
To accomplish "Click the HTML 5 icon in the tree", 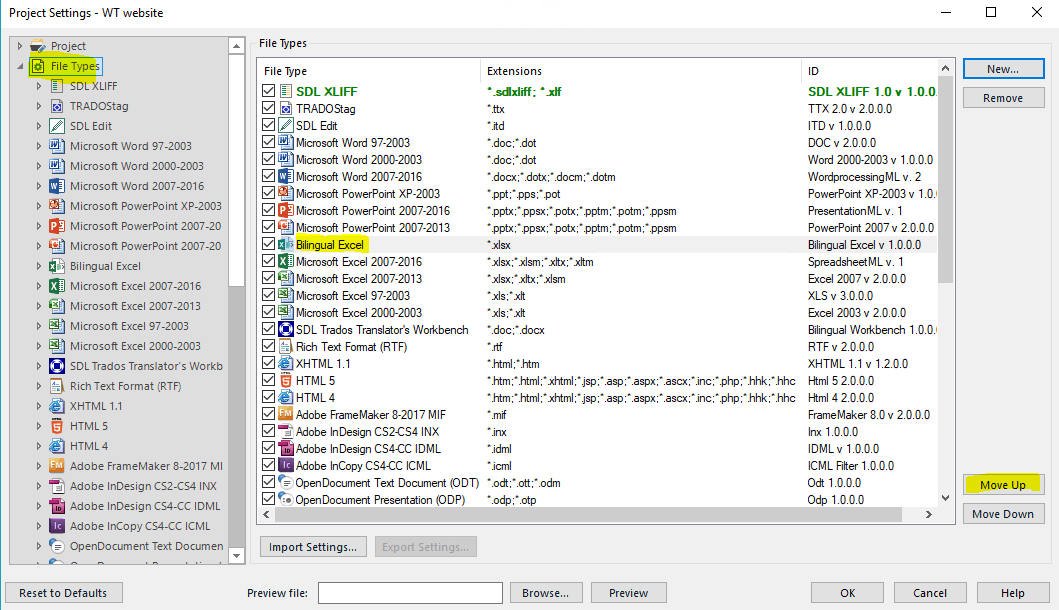I will [57, 426].
